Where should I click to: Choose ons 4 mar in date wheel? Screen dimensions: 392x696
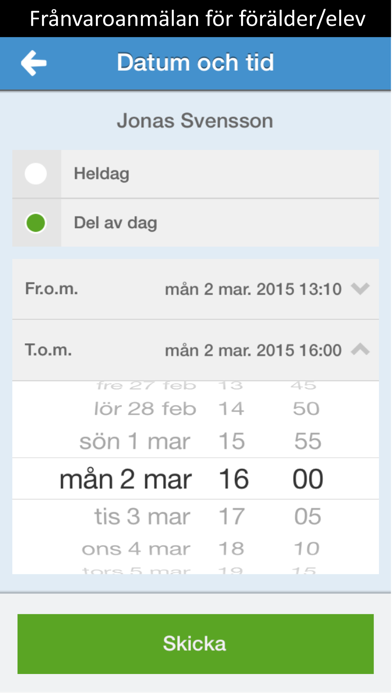click(136, 549)
